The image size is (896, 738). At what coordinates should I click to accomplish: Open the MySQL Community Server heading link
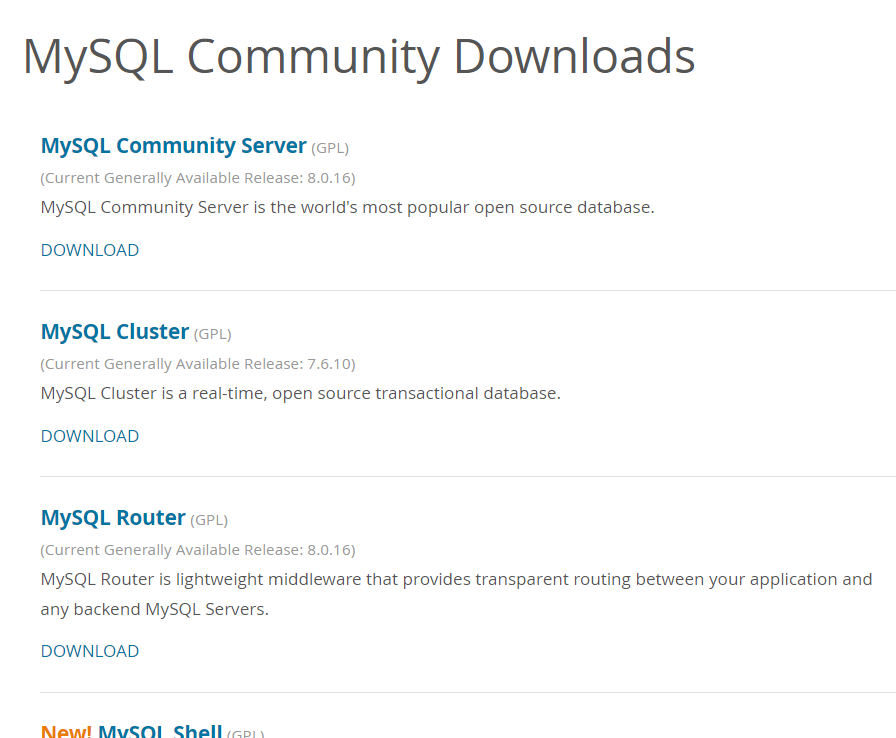pyautogui.click(x=174, y=146)
